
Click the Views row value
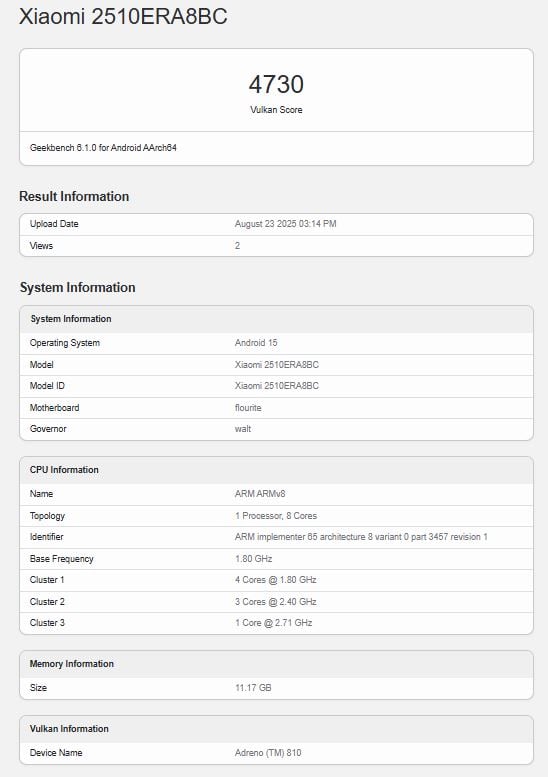[237, 246]
